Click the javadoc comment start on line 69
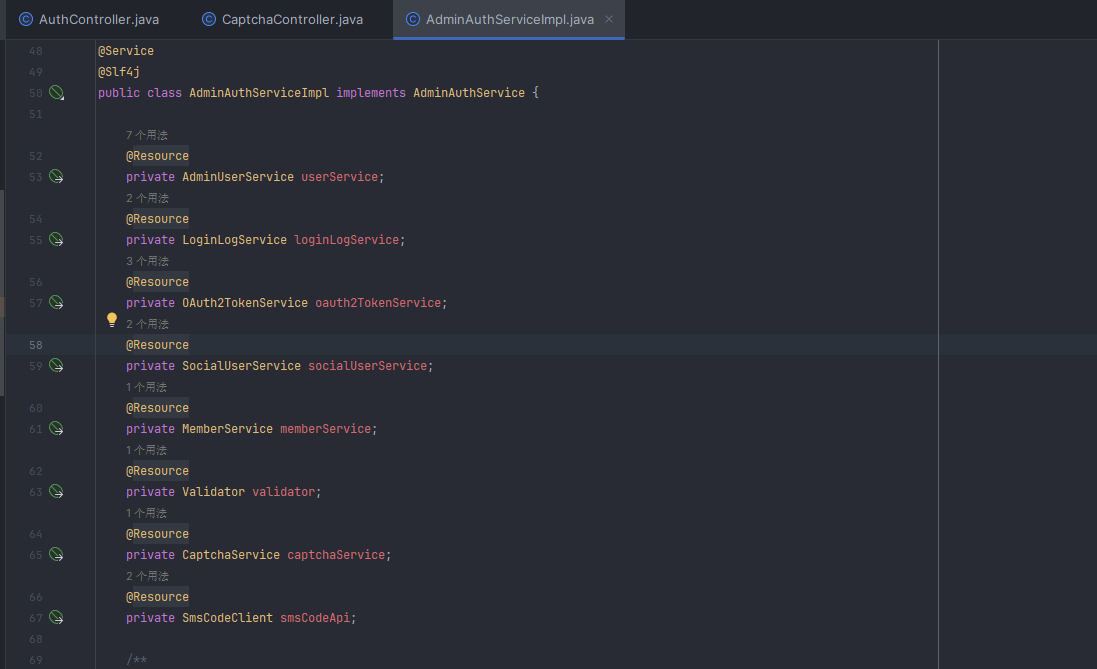The image size is (1097, 669). coord(136,660)
